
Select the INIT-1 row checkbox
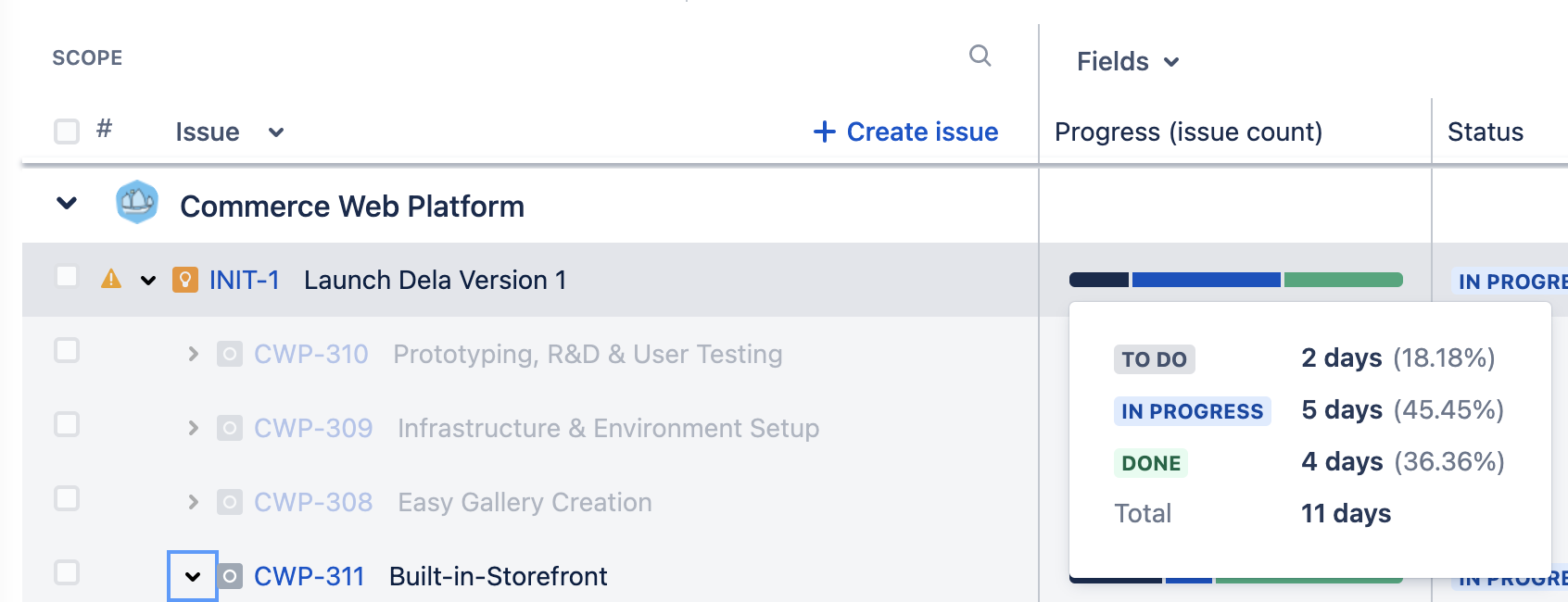[67, 277]
